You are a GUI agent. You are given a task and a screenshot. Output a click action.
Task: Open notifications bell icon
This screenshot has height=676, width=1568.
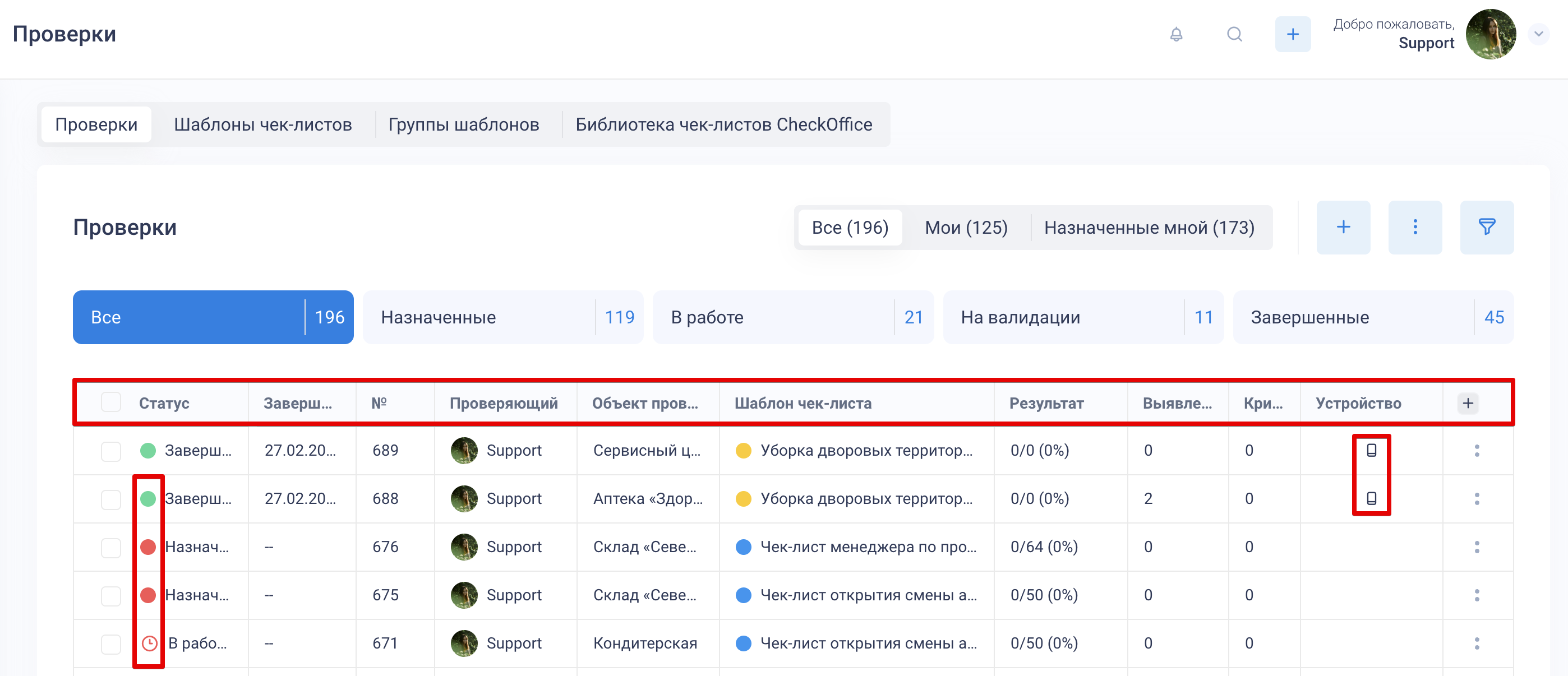click(x=1176, y=34)
